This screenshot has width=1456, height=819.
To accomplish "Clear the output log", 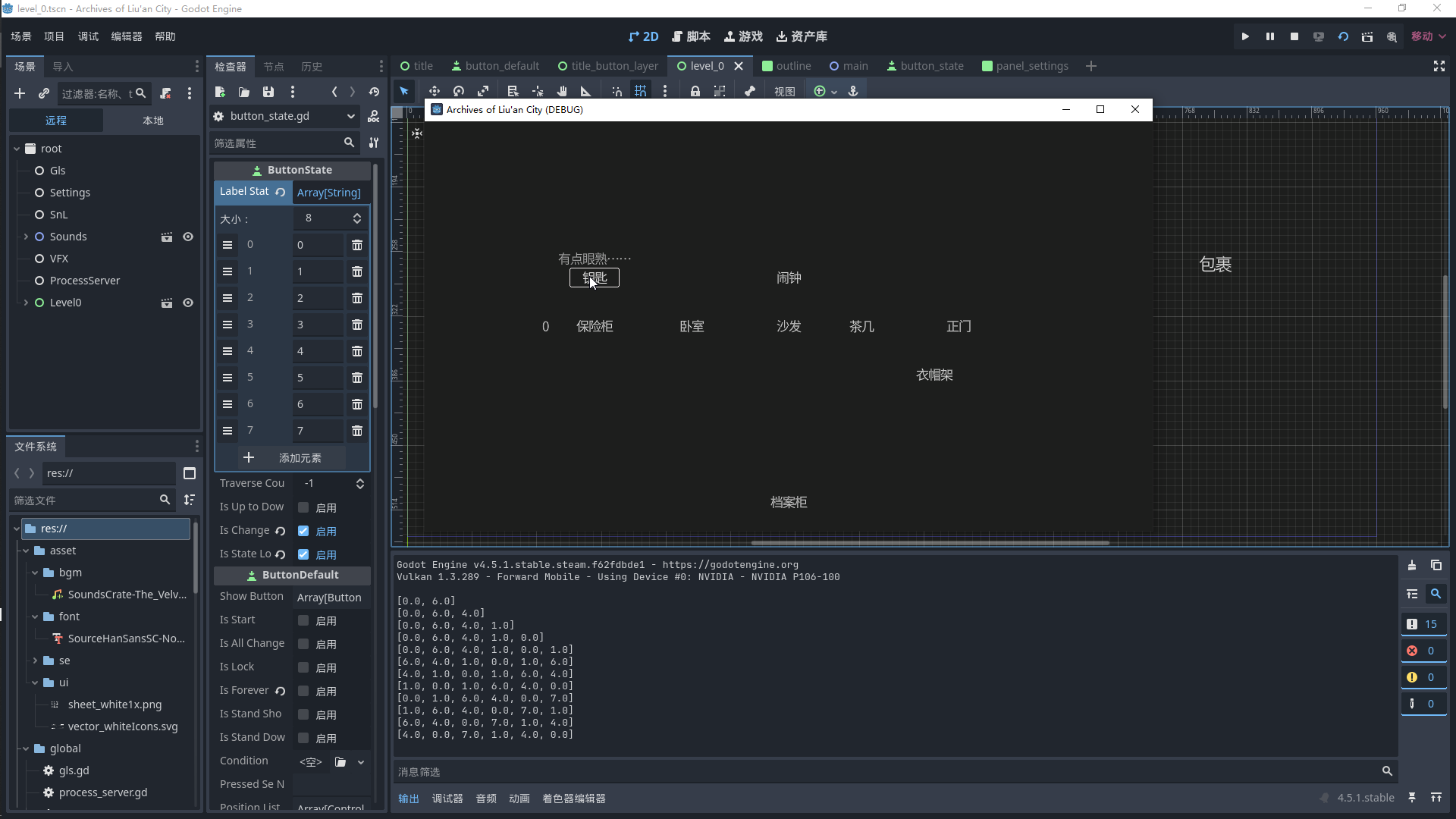I will [x=1412, y=566].
